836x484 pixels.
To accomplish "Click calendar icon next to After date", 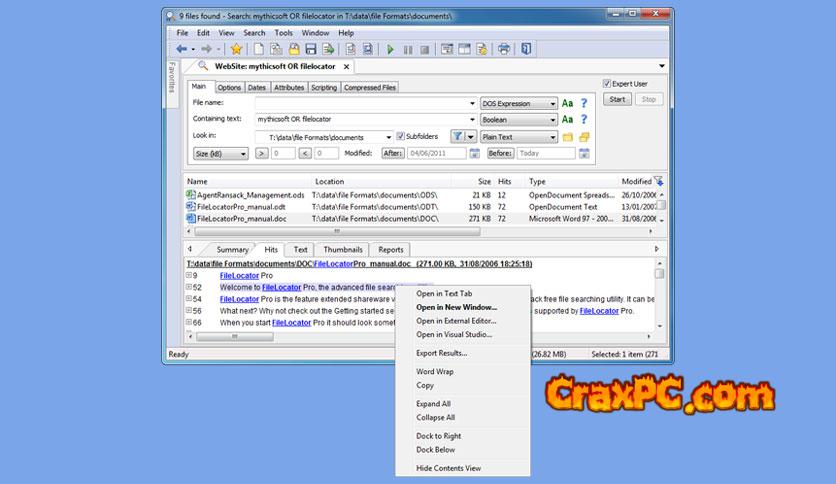I will pos(475,154).
